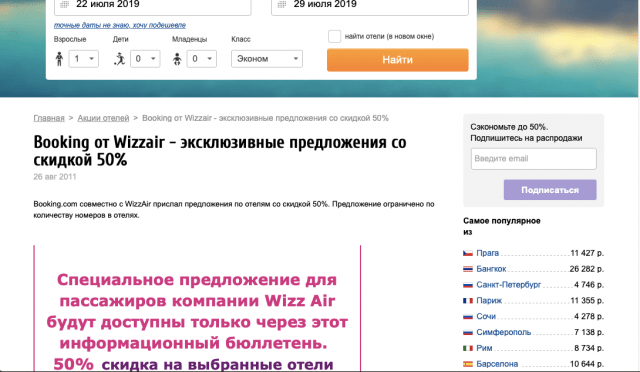640x372 pixels.
Task: Click the Подписаться subscribe button
Action: pos(550,190)
